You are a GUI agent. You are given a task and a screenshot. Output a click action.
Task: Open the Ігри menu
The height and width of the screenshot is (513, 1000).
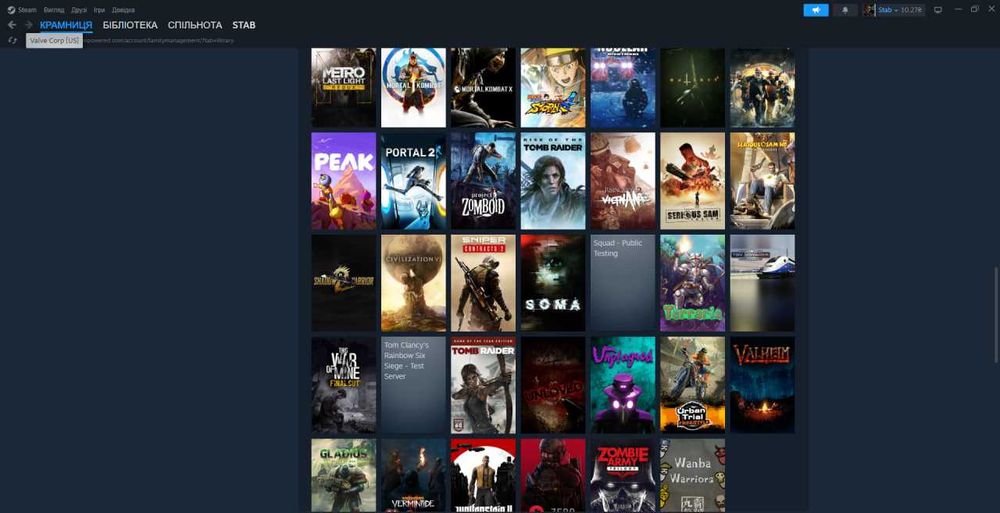(99, 10)
